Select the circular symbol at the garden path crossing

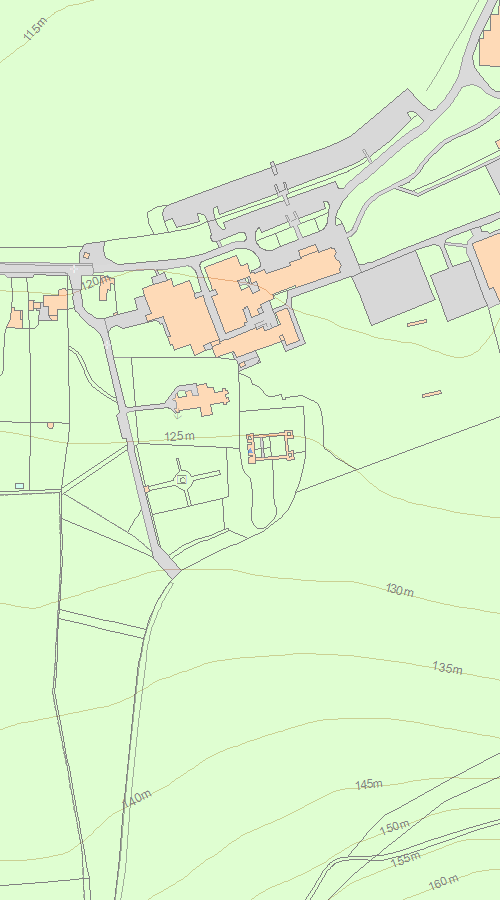pyautogui.click(x=183, y=479)
